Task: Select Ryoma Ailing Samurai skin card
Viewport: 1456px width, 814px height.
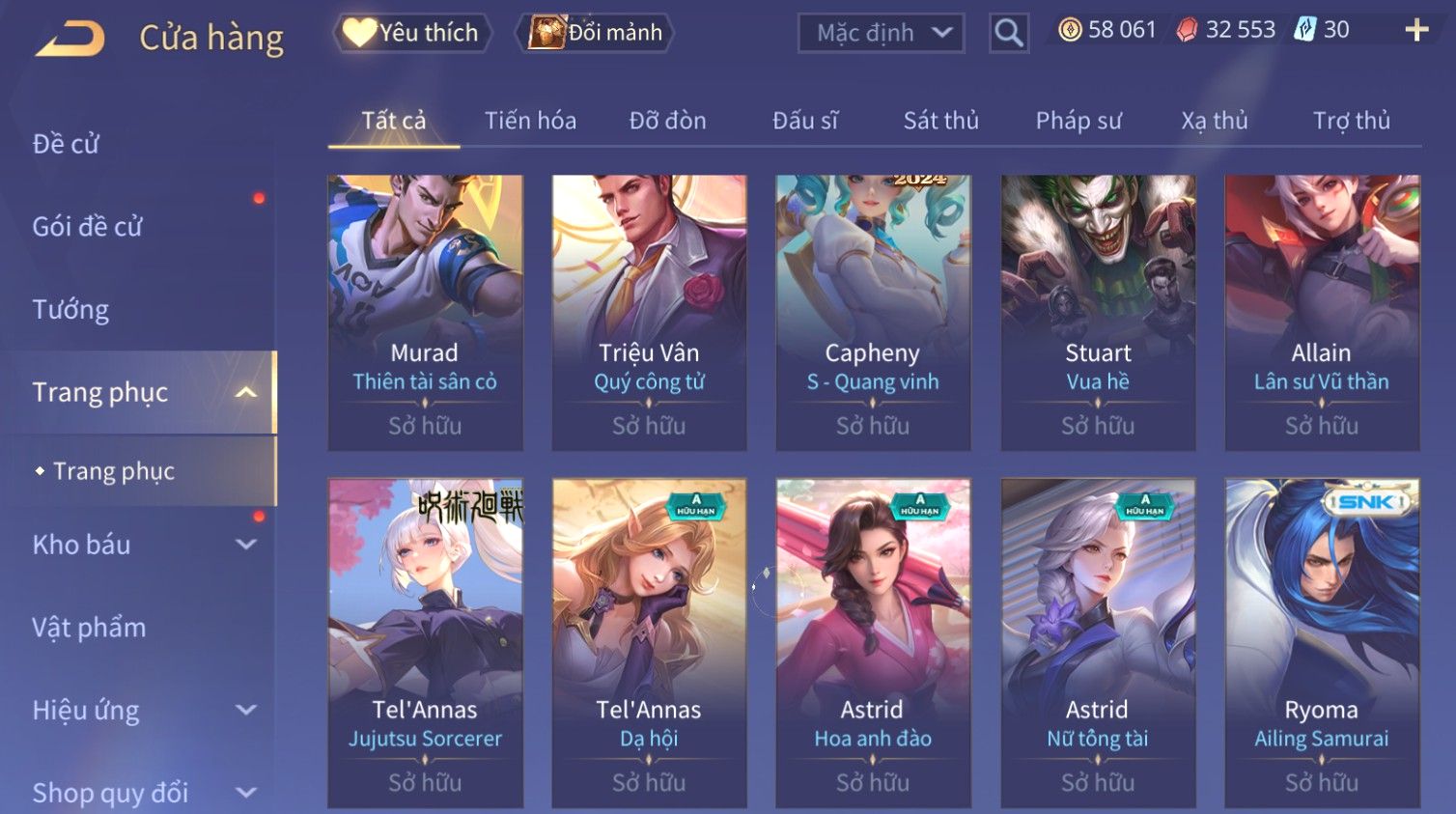Action: [x=1322, y=643]
